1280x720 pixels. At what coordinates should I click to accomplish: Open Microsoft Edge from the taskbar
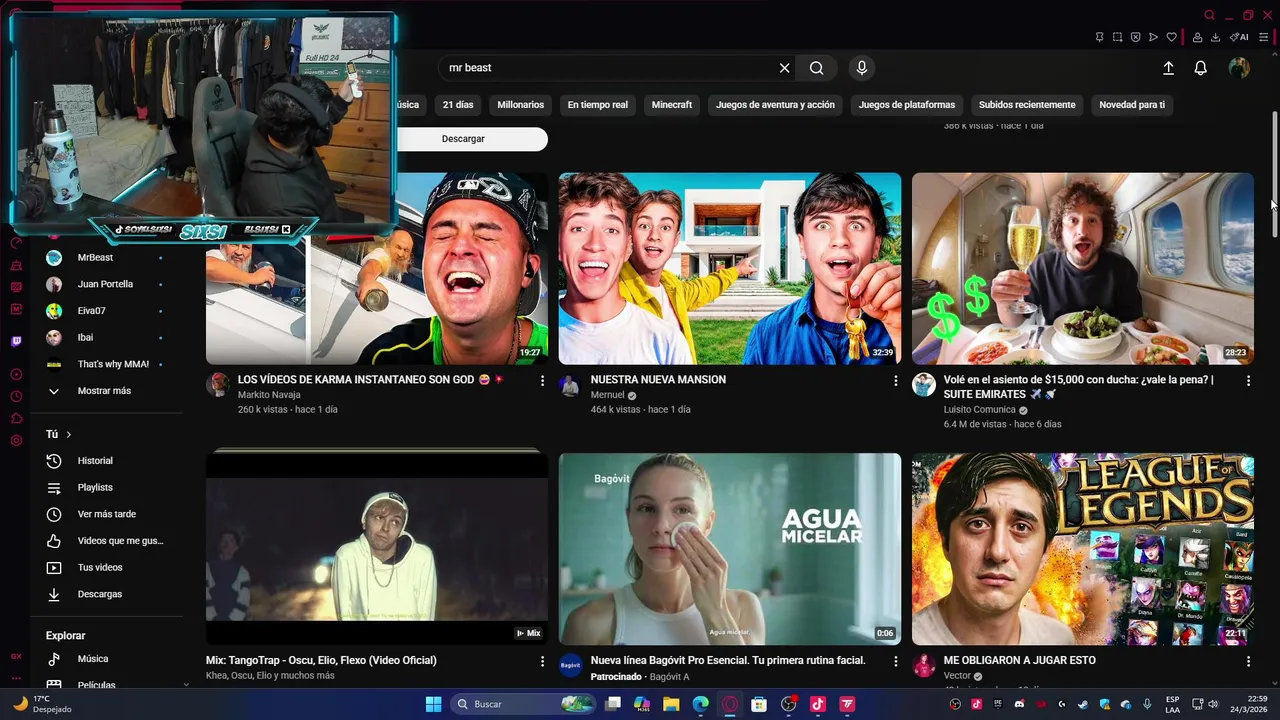click(701, 704)
